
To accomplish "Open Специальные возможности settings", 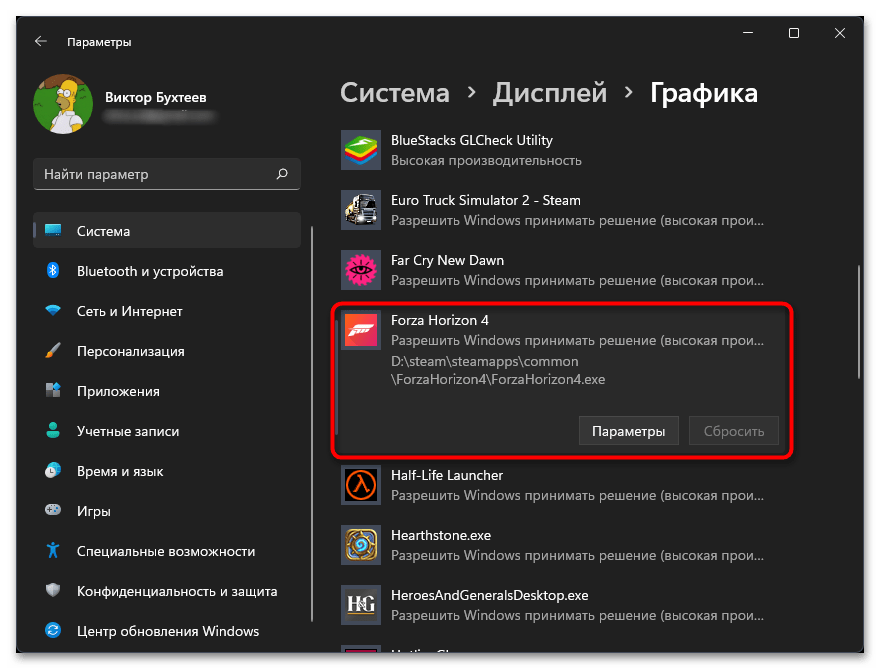I will [167, 551].
